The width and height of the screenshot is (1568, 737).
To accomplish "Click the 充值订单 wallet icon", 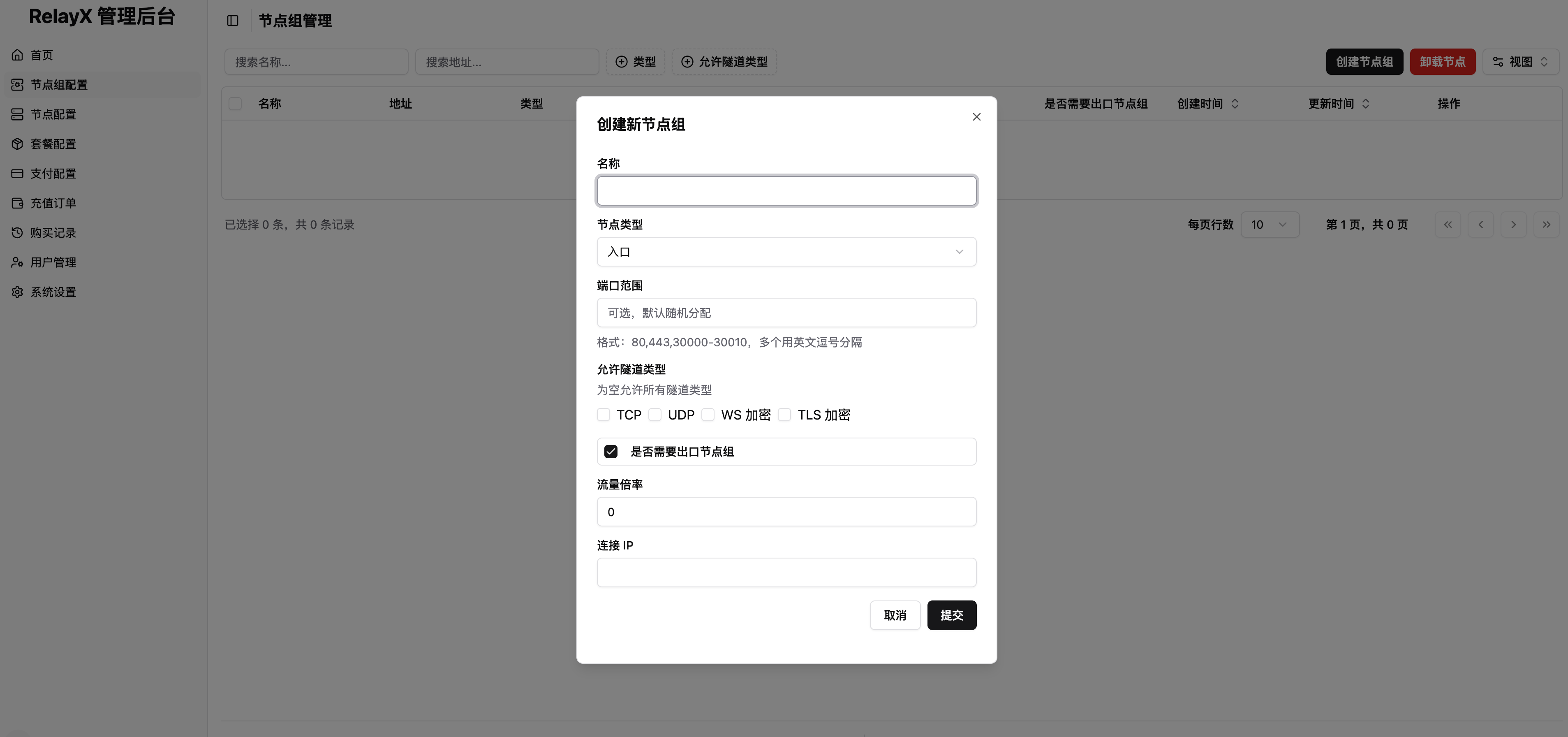I will (x=17, y=203).
